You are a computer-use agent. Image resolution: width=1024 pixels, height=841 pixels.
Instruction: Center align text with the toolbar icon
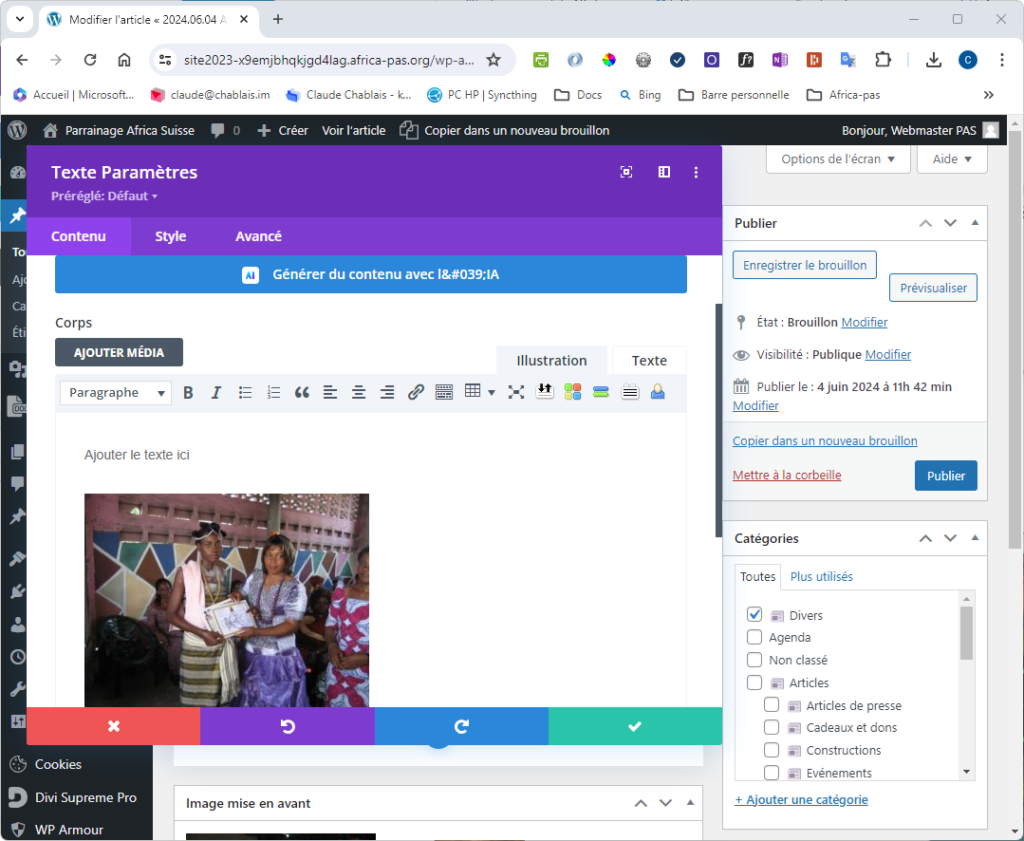[358, 393]
